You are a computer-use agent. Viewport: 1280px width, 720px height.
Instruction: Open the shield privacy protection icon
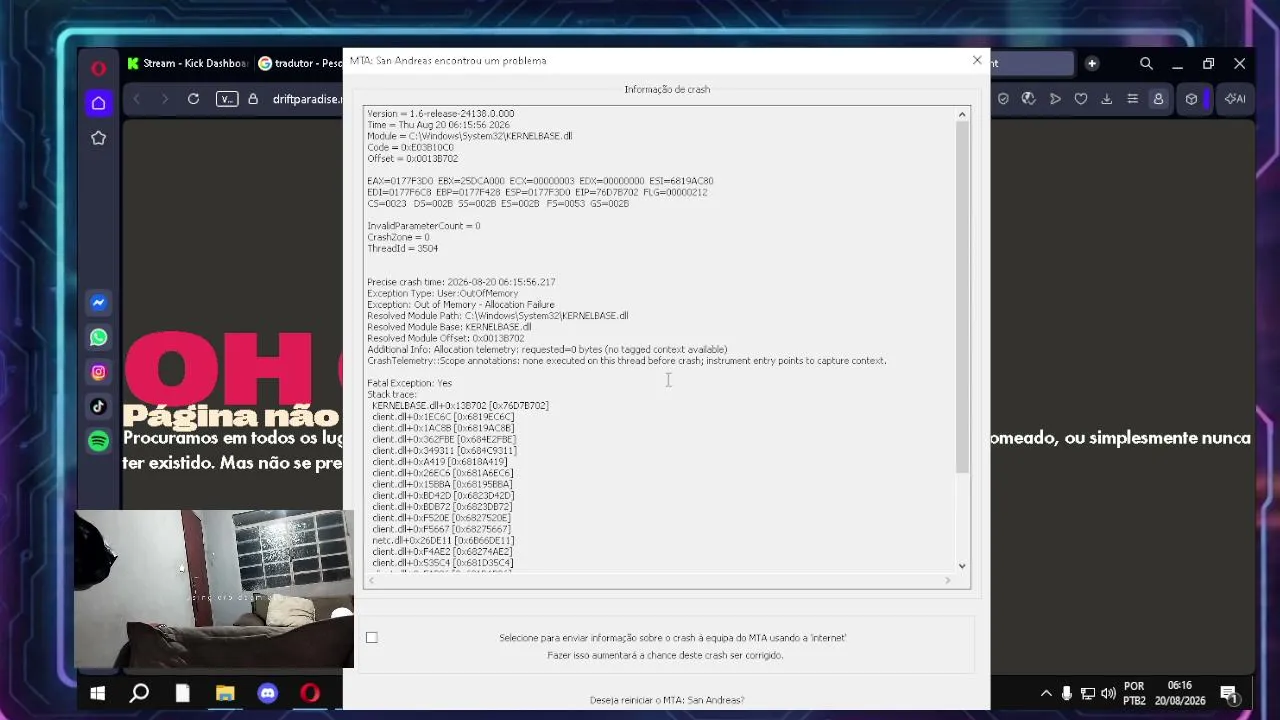1003,99
